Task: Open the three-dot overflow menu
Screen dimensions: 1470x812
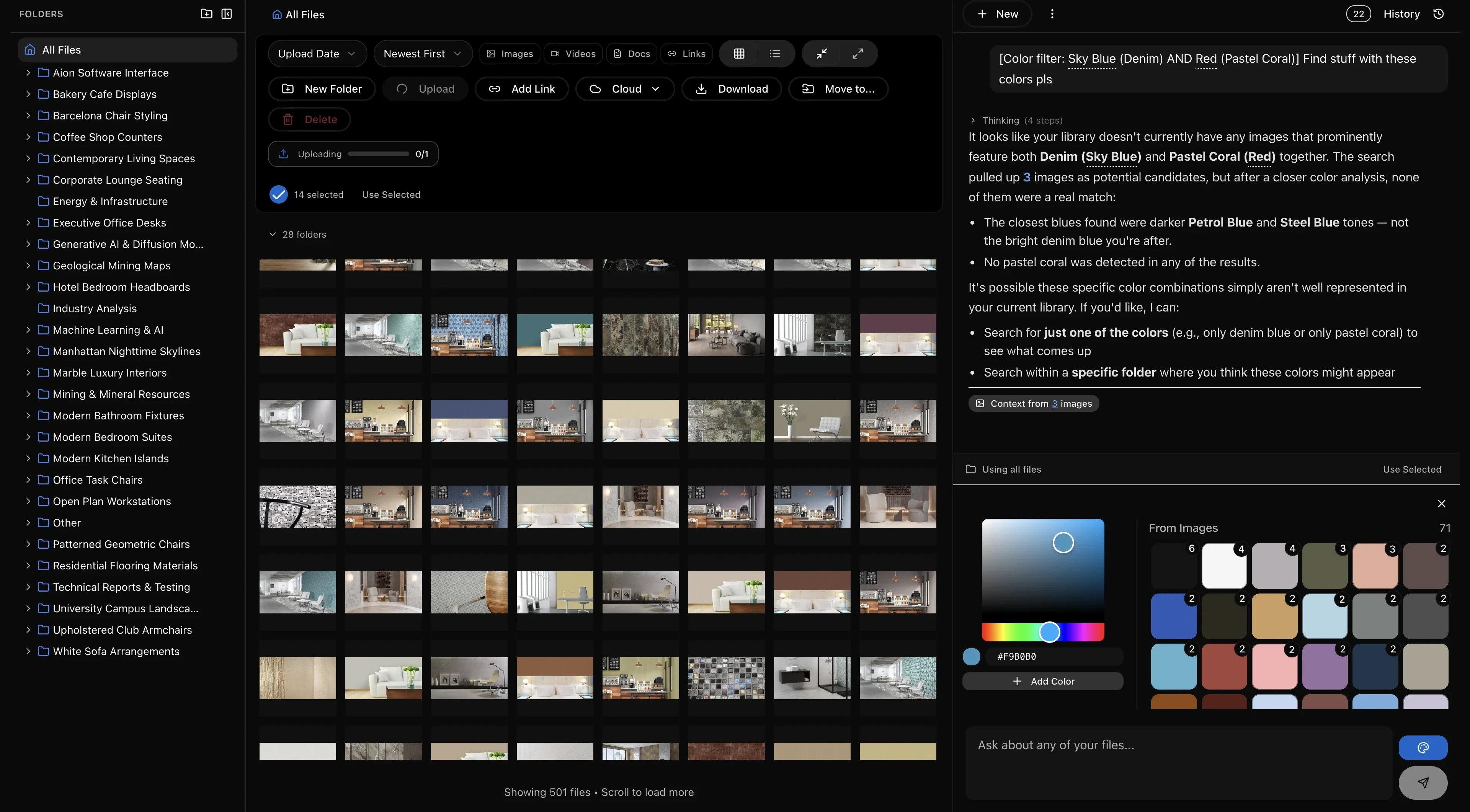Action: click(x=1052, y=13)
